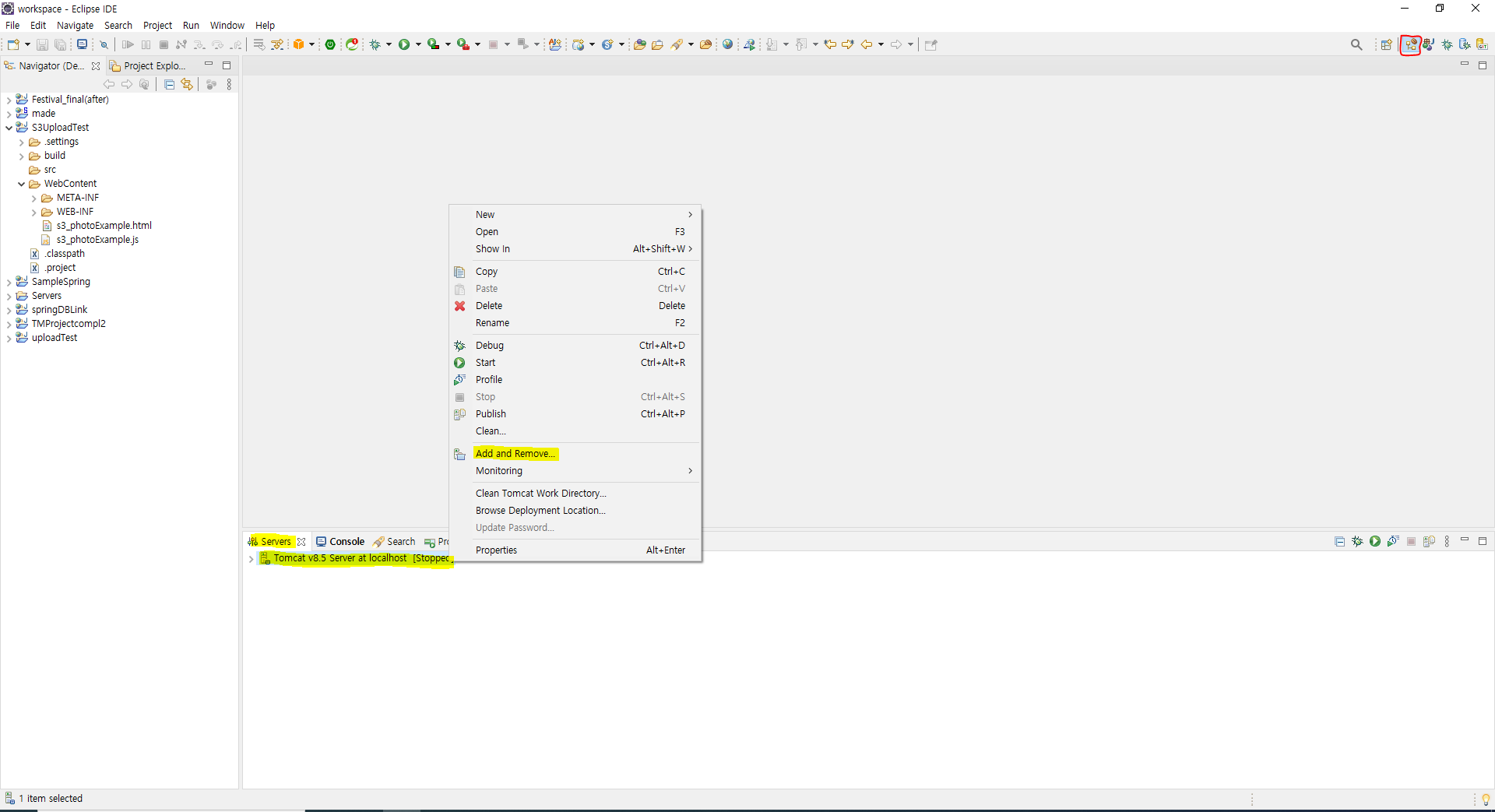Open the Open Perspective icon

coord(1387,44)
